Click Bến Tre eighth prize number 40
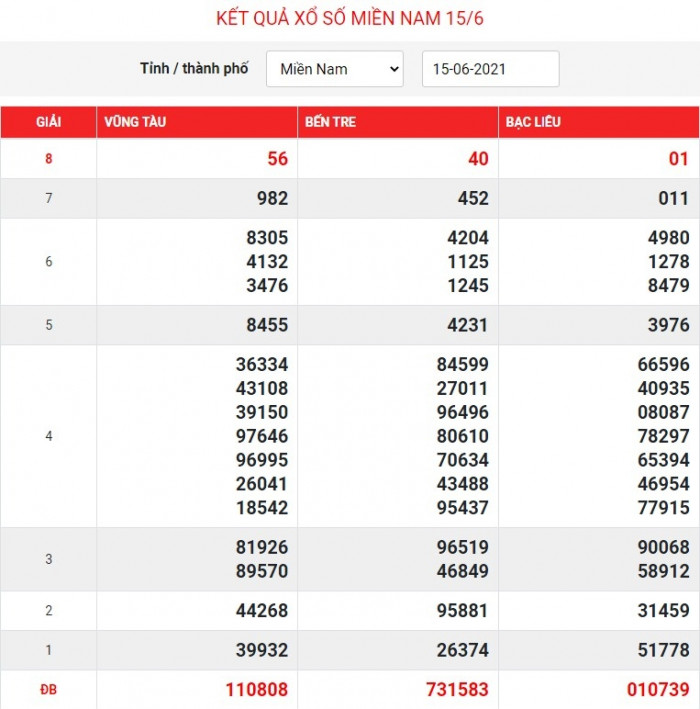This screenshot has width=700, height=709. tap(478, 159)
